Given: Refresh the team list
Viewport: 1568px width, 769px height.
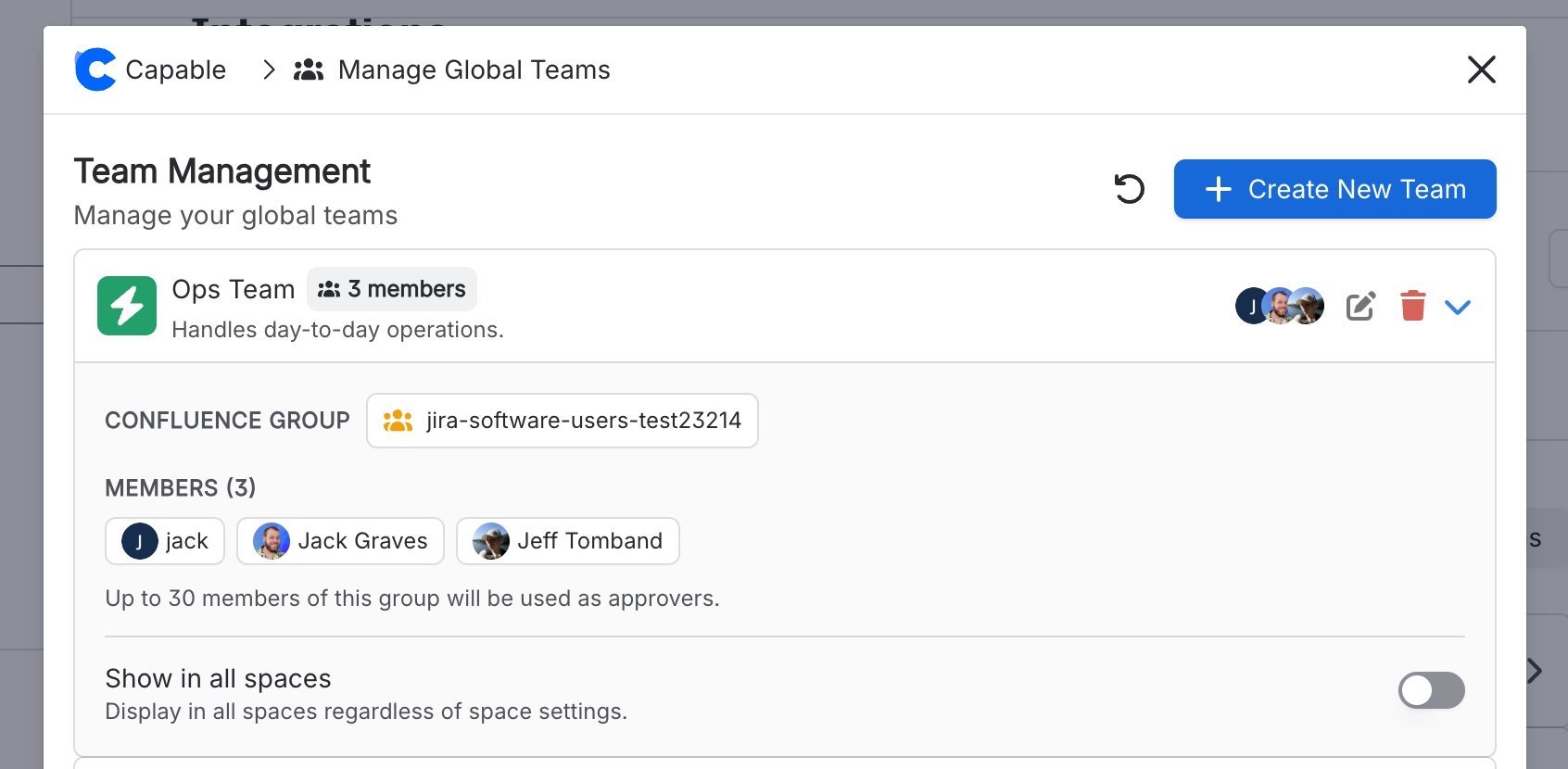Looking at the screenshot, I should coord(1129,189).
